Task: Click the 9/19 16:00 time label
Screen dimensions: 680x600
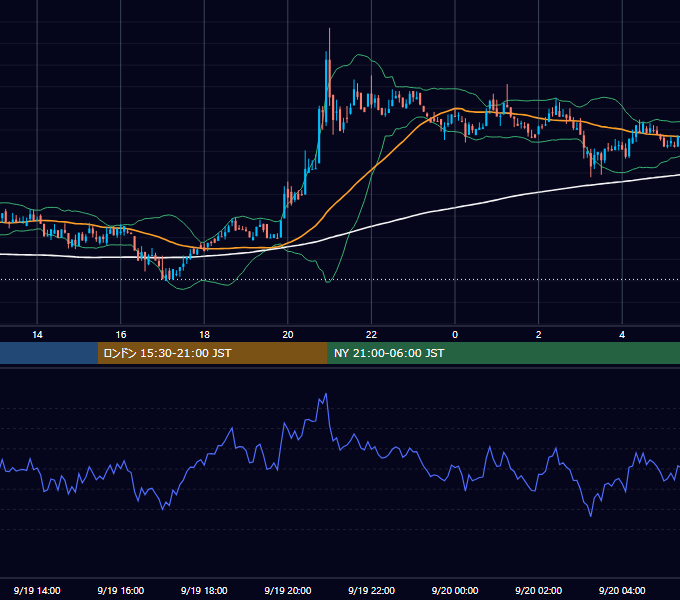Action: click(x=121, y=590)
